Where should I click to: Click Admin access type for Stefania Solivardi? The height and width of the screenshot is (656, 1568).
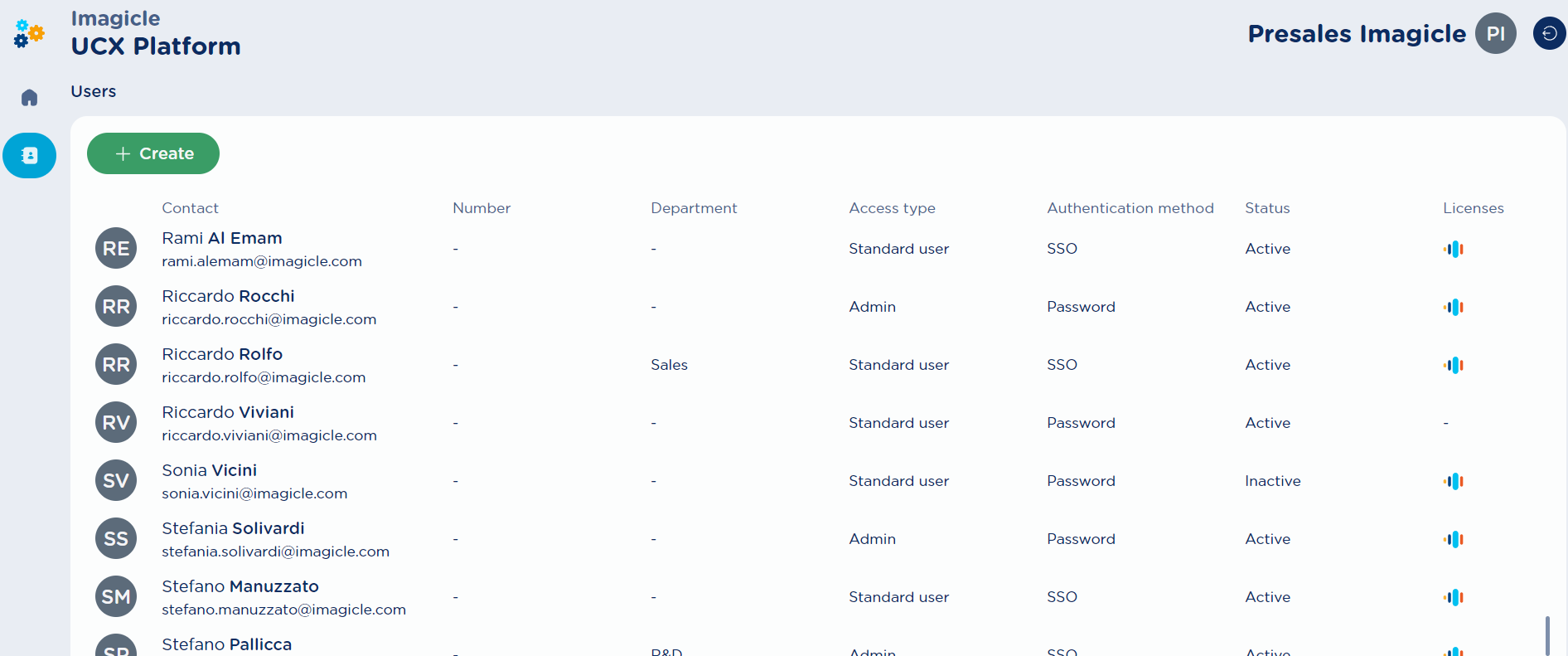tap(872, 539)
